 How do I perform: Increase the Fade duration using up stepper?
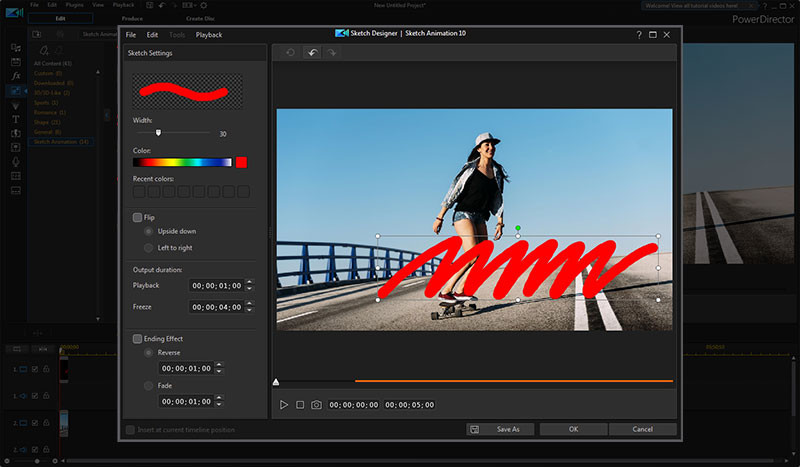click(220, 398)
